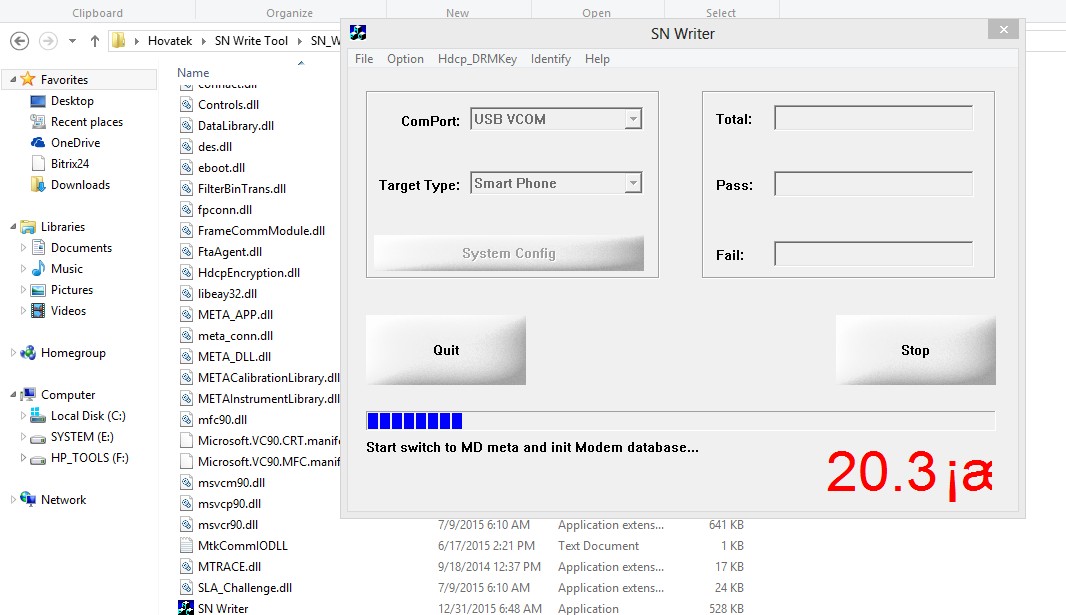Expand the Local Disk (C:) tree node
This screenshot has height=615, width=1066.
(x=23, y=415)
